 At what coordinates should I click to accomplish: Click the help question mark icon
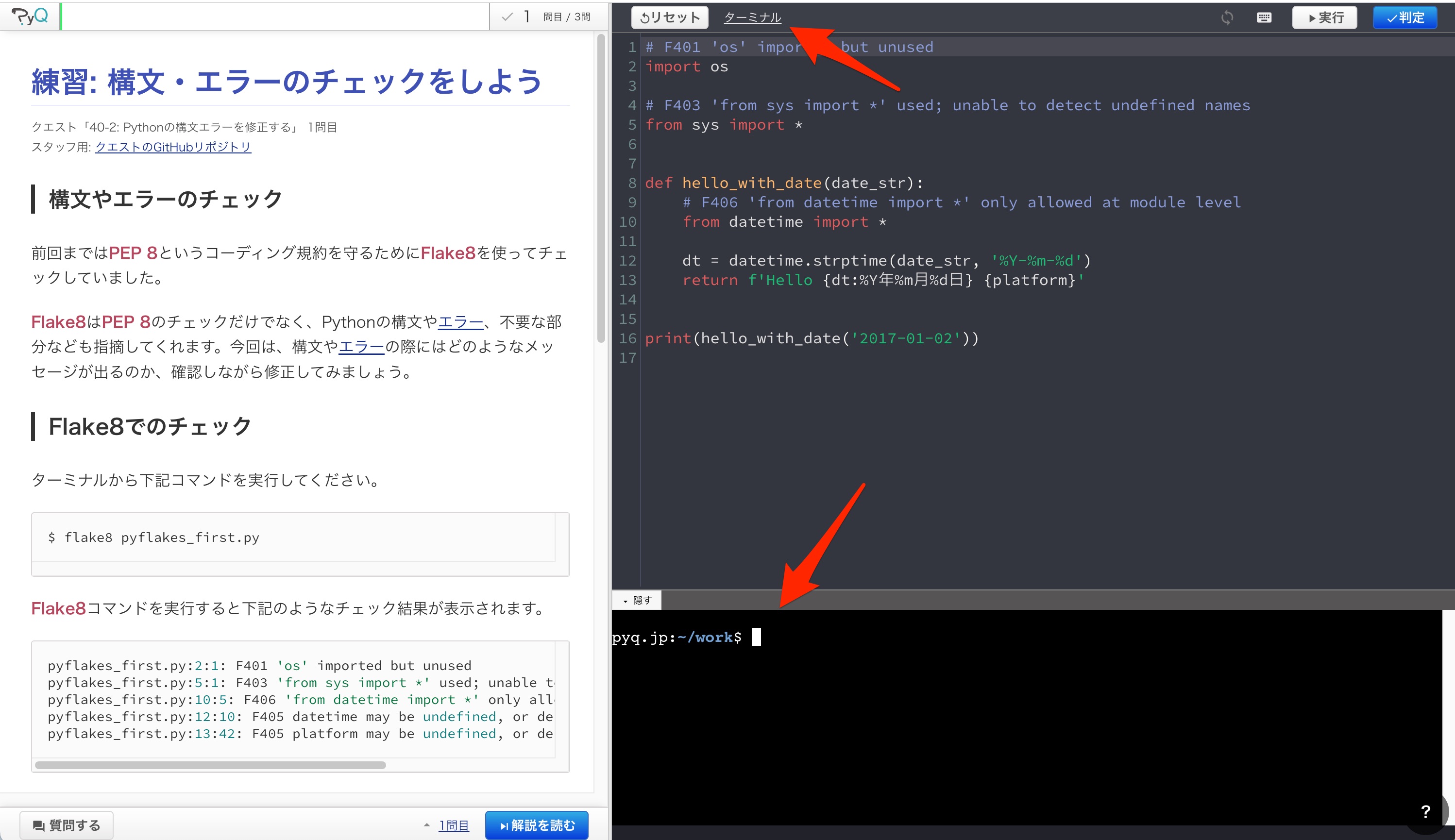[1426, 811]
